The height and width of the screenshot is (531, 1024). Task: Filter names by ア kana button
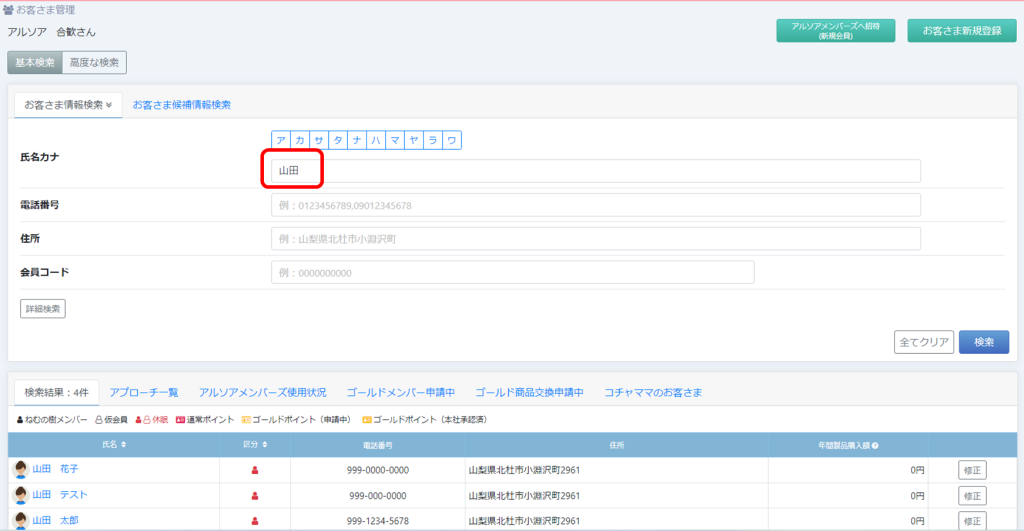[281, 141]
